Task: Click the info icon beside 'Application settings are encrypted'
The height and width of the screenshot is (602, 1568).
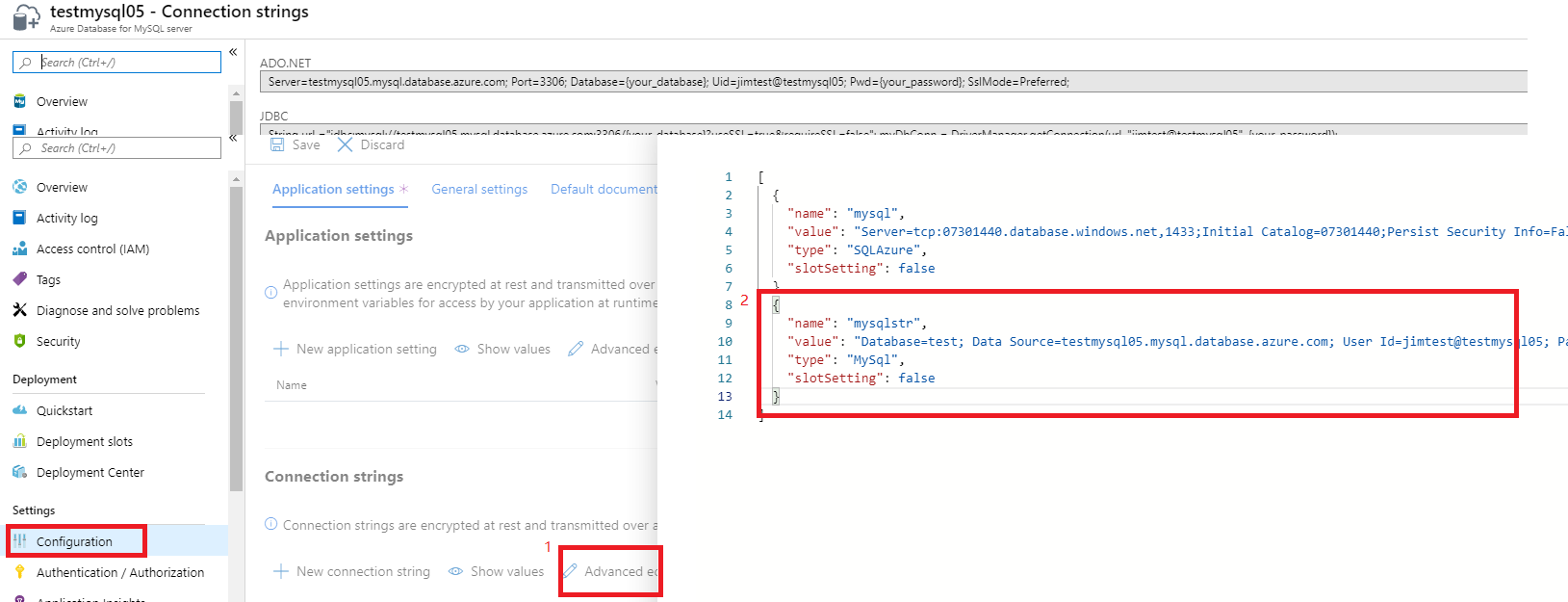Action: 271,292
